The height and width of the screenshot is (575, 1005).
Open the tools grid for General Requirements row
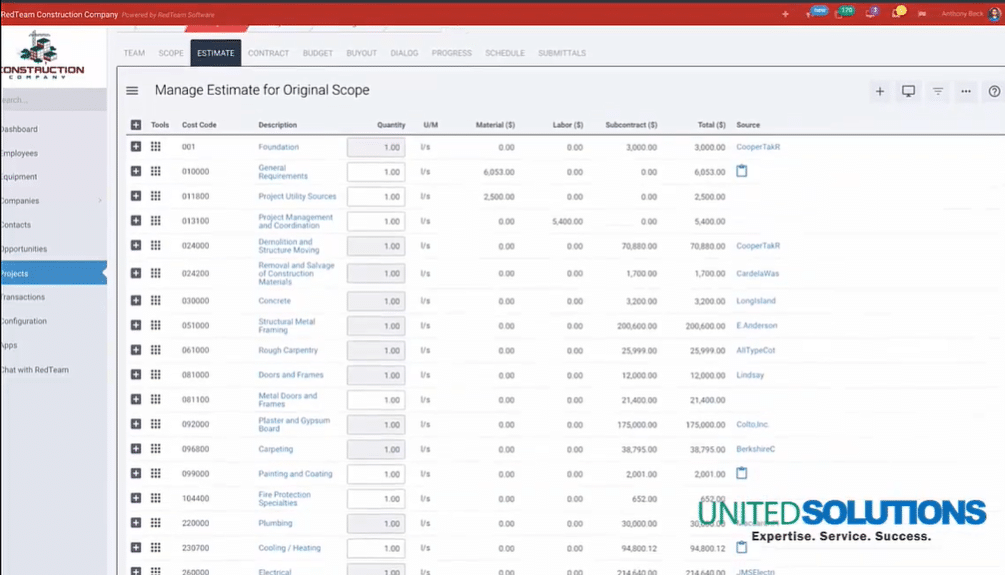[x=156, y=171]
